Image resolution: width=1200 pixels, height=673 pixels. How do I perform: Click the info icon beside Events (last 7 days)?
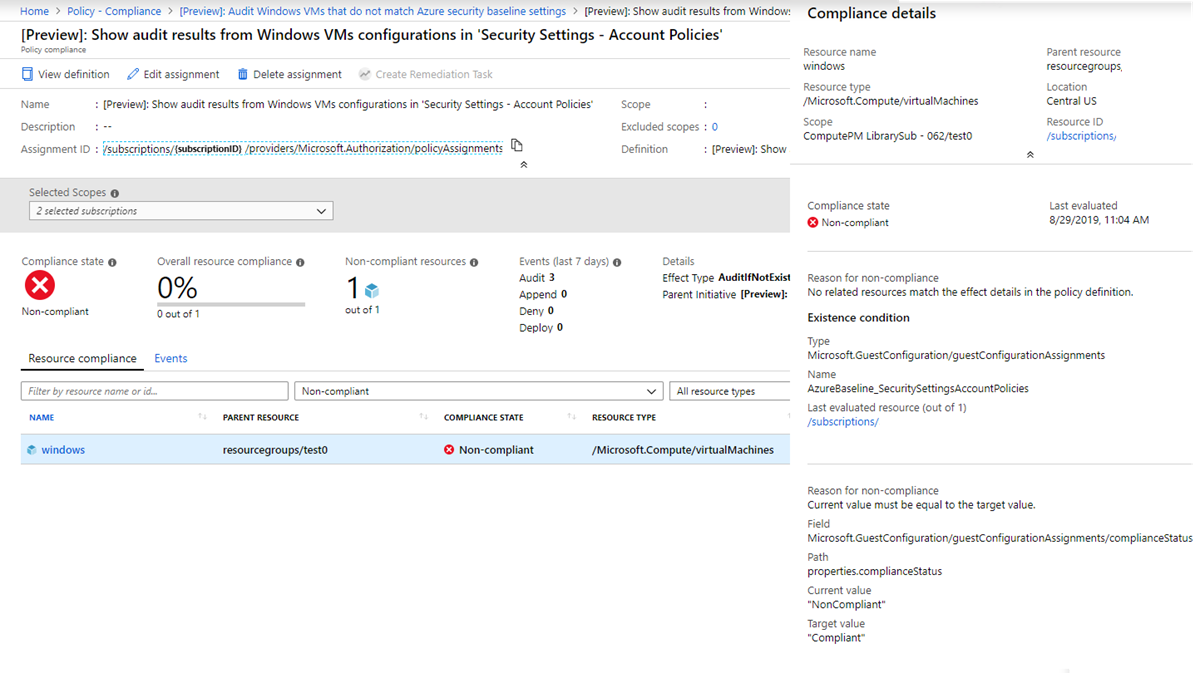(x=617, y=262)
